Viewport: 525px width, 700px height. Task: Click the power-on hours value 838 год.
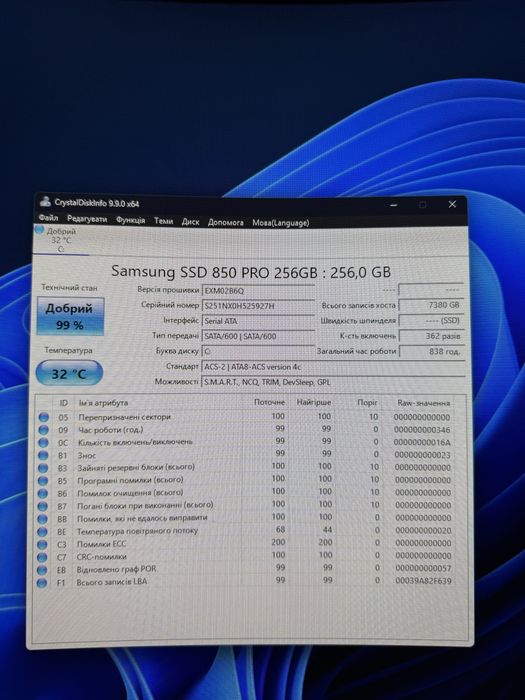431,352
